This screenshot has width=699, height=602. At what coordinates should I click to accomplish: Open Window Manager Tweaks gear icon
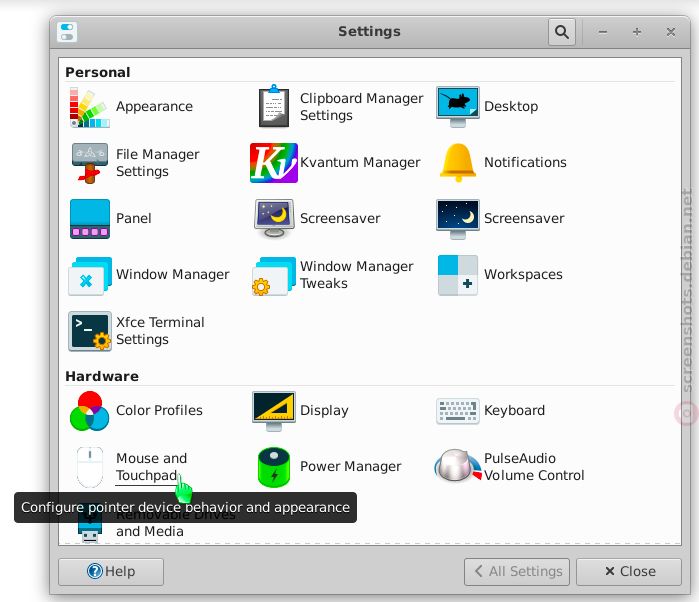274,275
